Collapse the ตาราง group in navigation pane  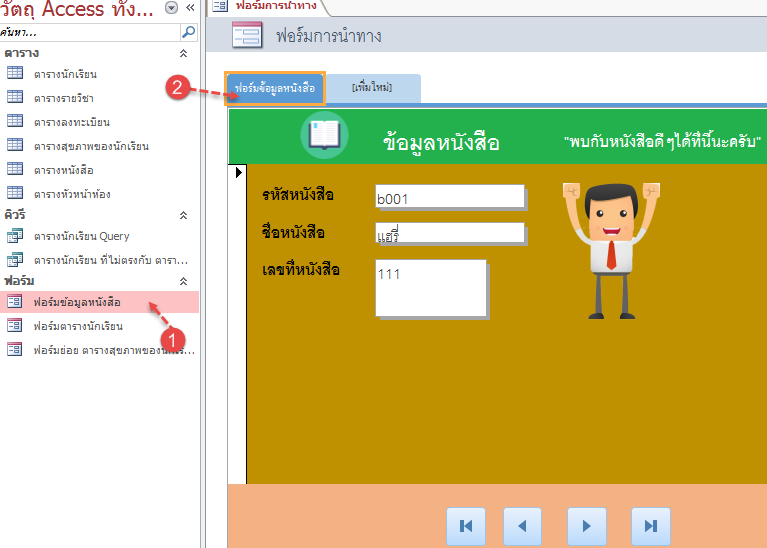(182, 52)
